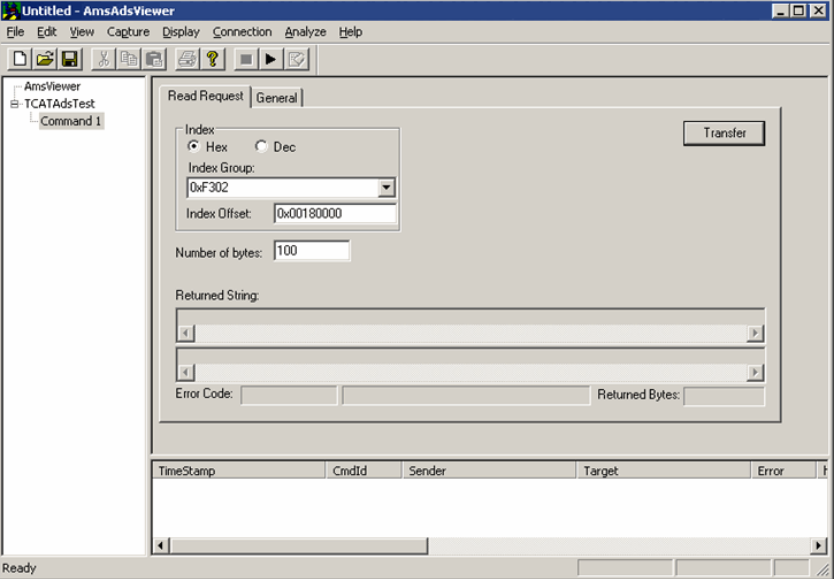Select TCATAdsTest tree item
The height and width of the screenshot is (579, 835).
tap(59, 104)
